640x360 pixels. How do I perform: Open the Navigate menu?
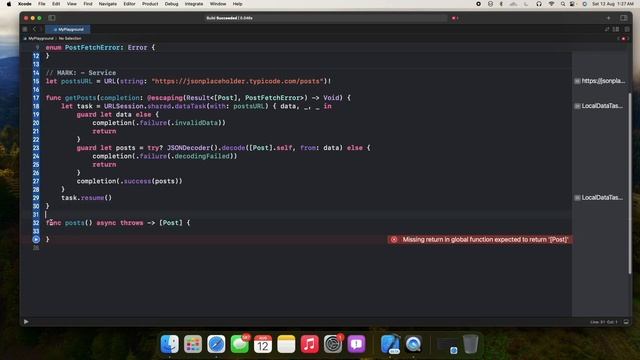tap(108, 4)
